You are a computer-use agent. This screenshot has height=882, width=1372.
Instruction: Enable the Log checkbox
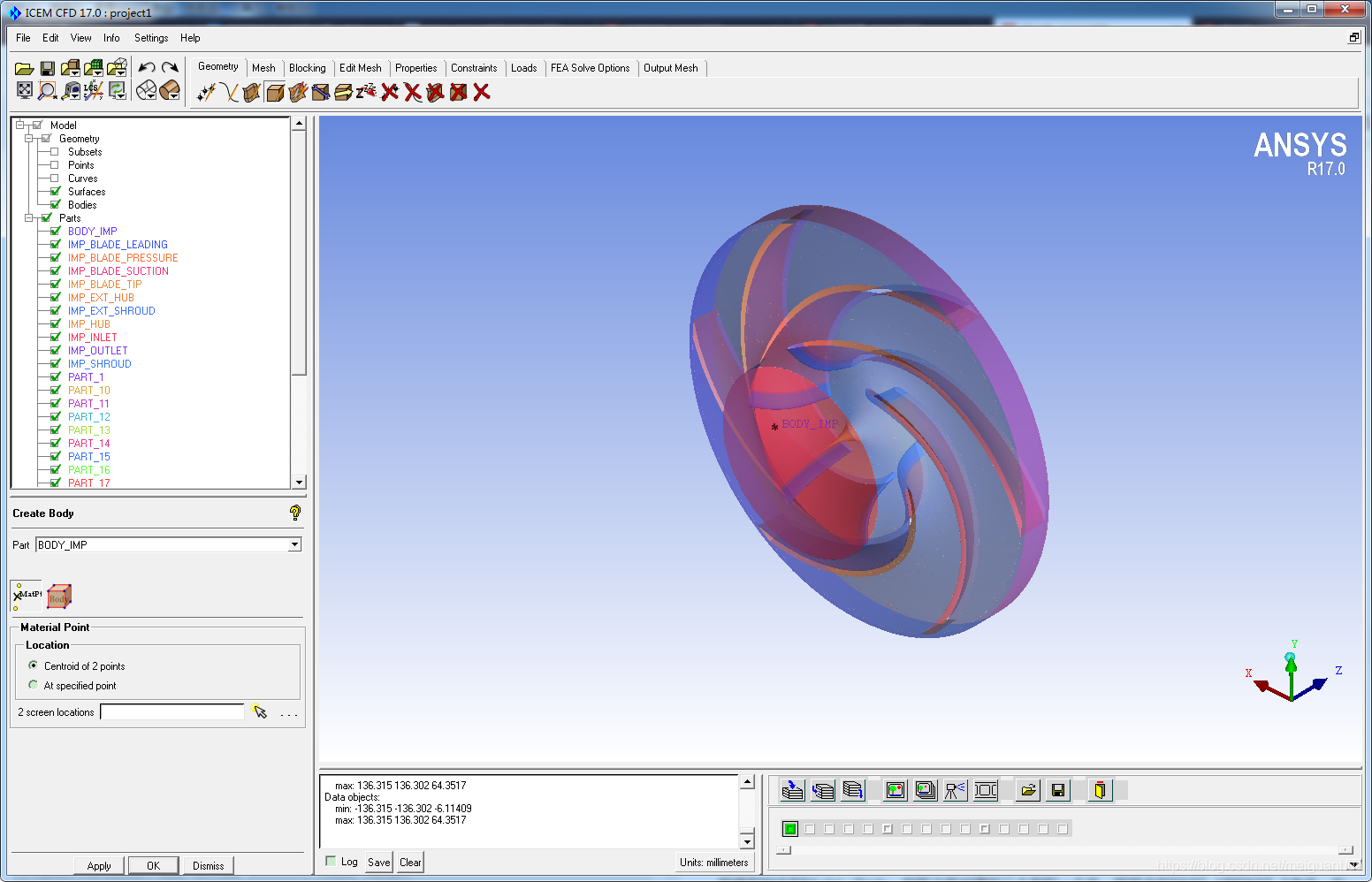click(331, 862)
